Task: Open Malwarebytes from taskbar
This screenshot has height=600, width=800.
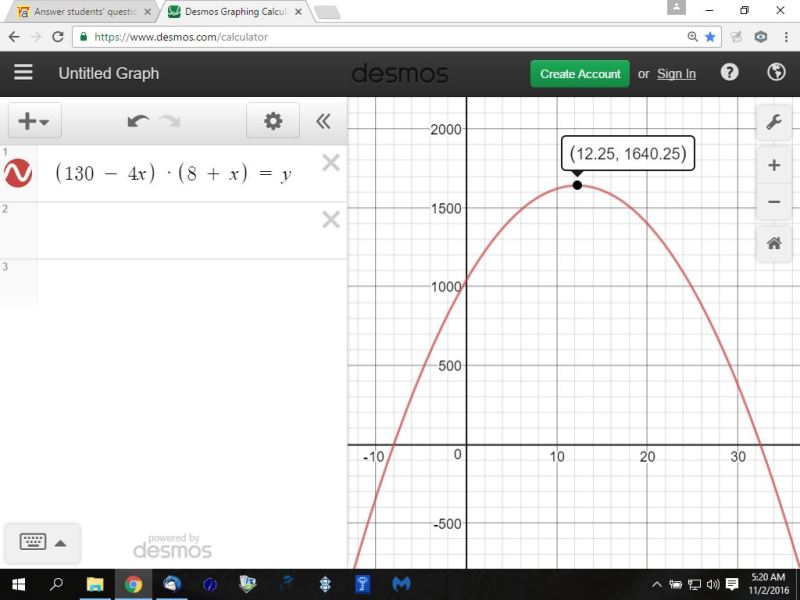Action: click(x=402, y=584)
